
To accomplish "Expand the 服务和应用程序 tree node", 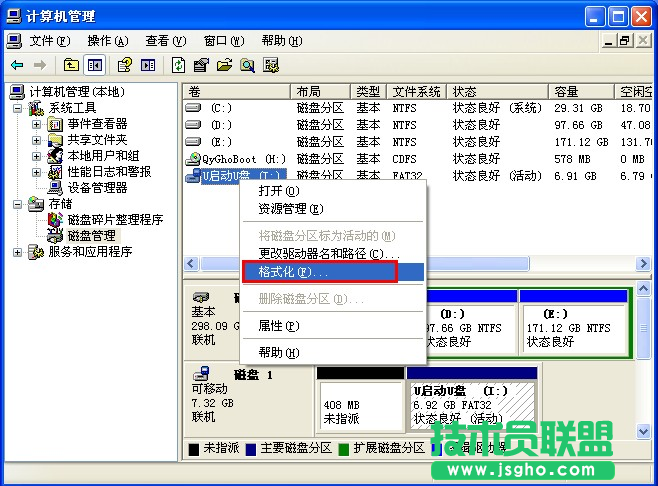I will click(x=20, y=252).
